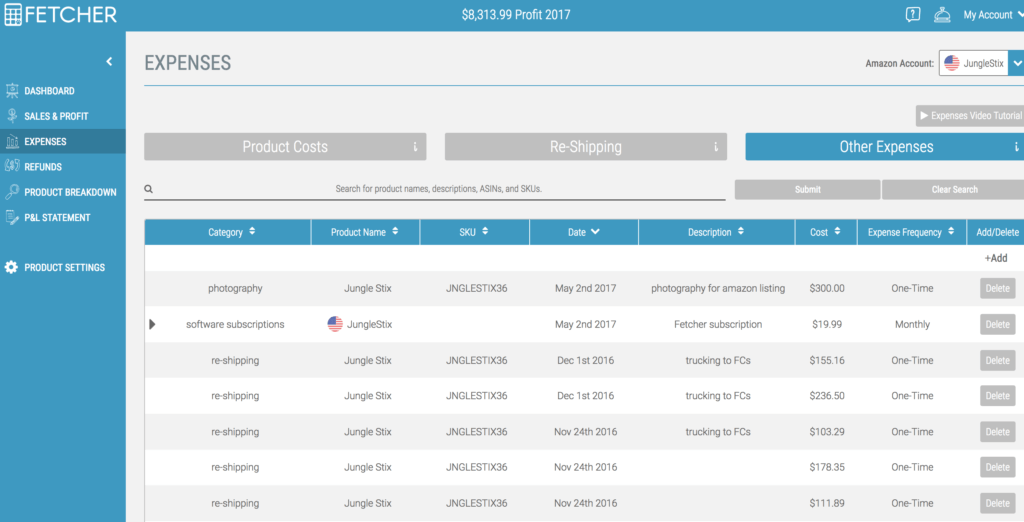1024x522 pixels.
Task: Click the $19.99 cost cell
Action: click(827, 324)
